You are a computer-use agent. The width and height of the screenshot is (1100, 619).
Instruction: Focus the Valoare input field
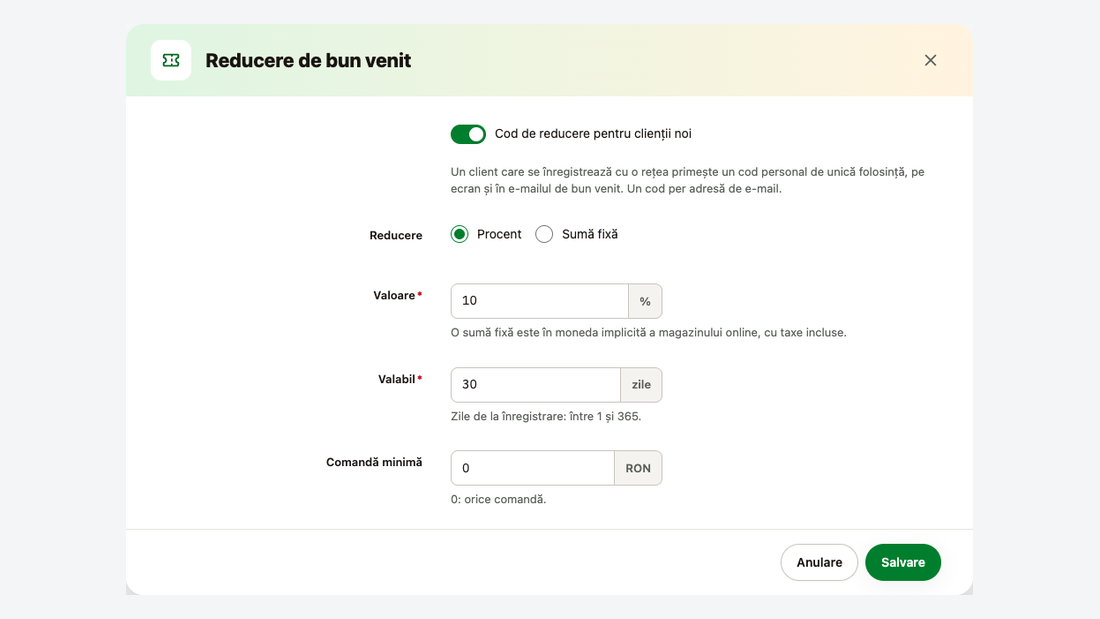coord(539,301)
